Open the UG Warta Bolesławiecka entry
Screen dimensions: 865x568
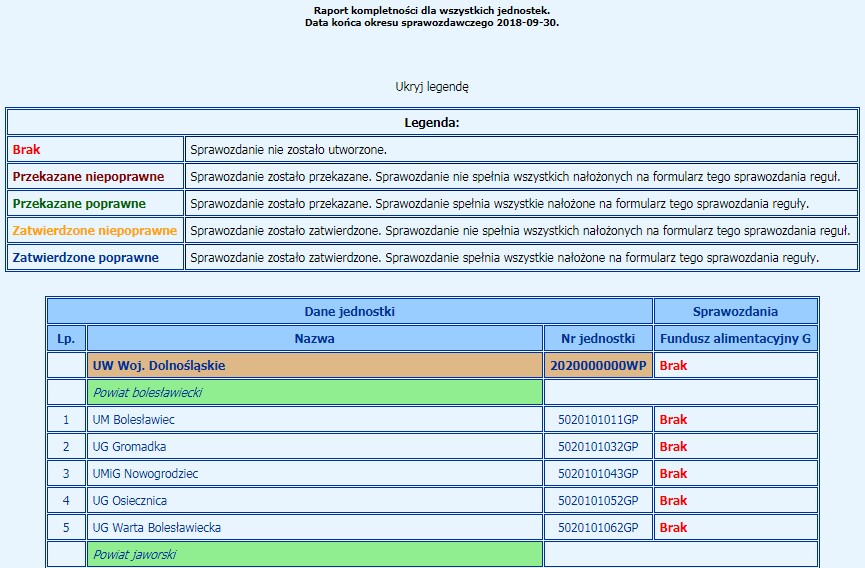click(156, 528)
